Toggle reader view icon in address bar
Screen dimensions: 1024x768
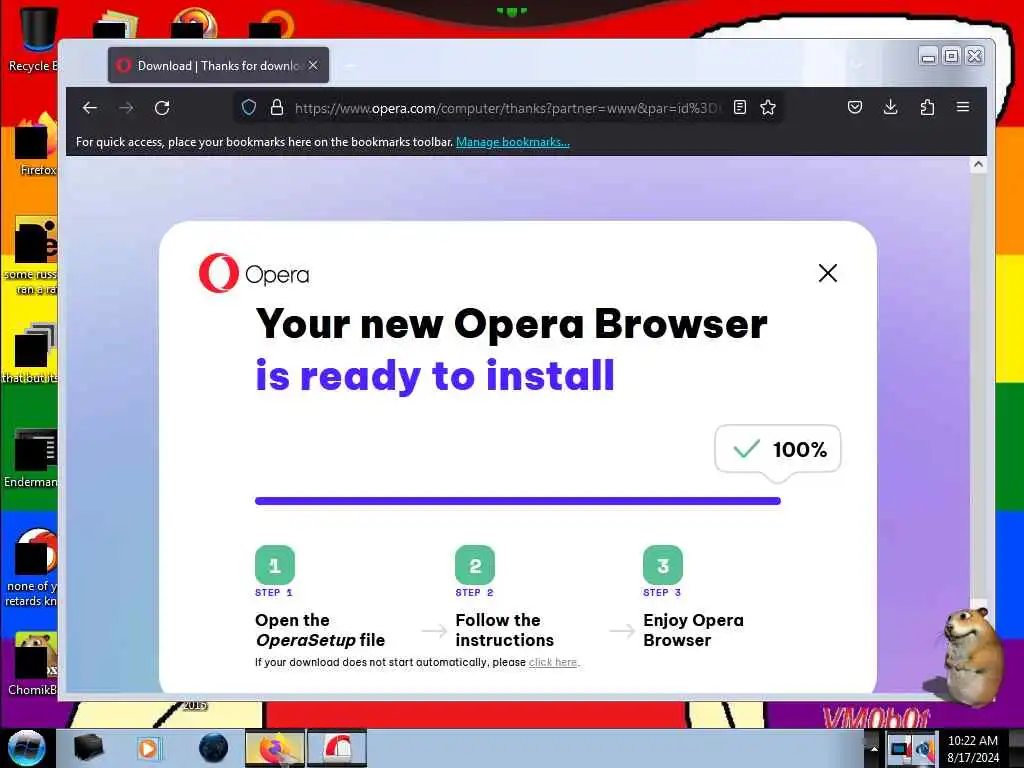pos(739,107)
